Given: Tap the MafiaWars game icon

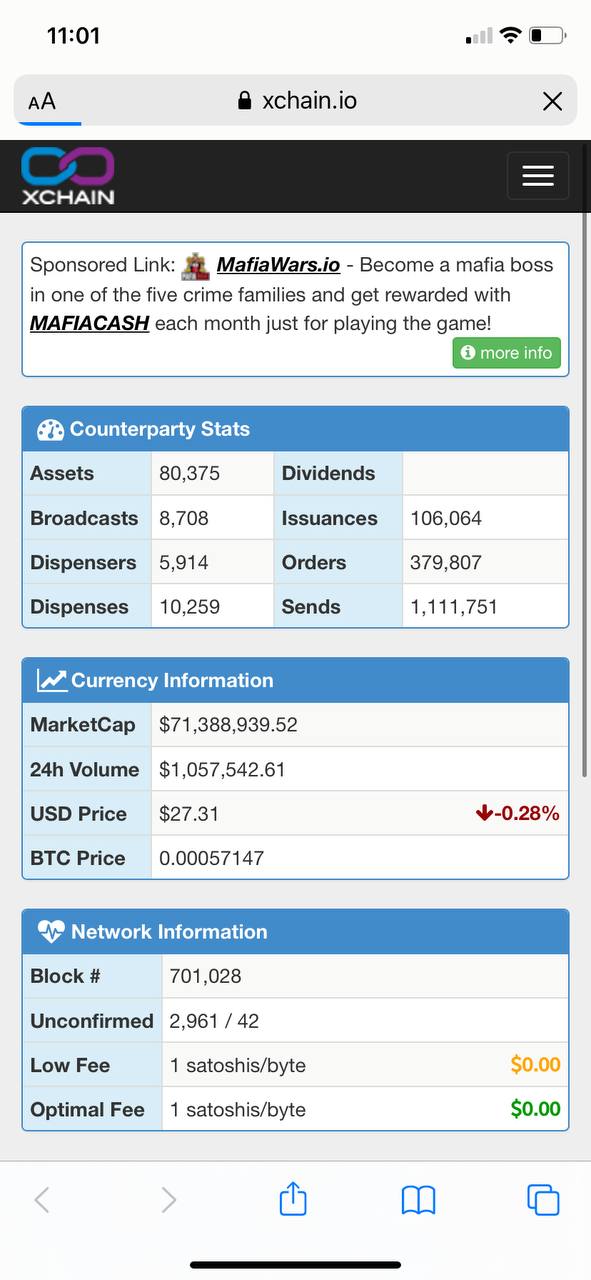Looking at the screenshot, I should [197, 265].
